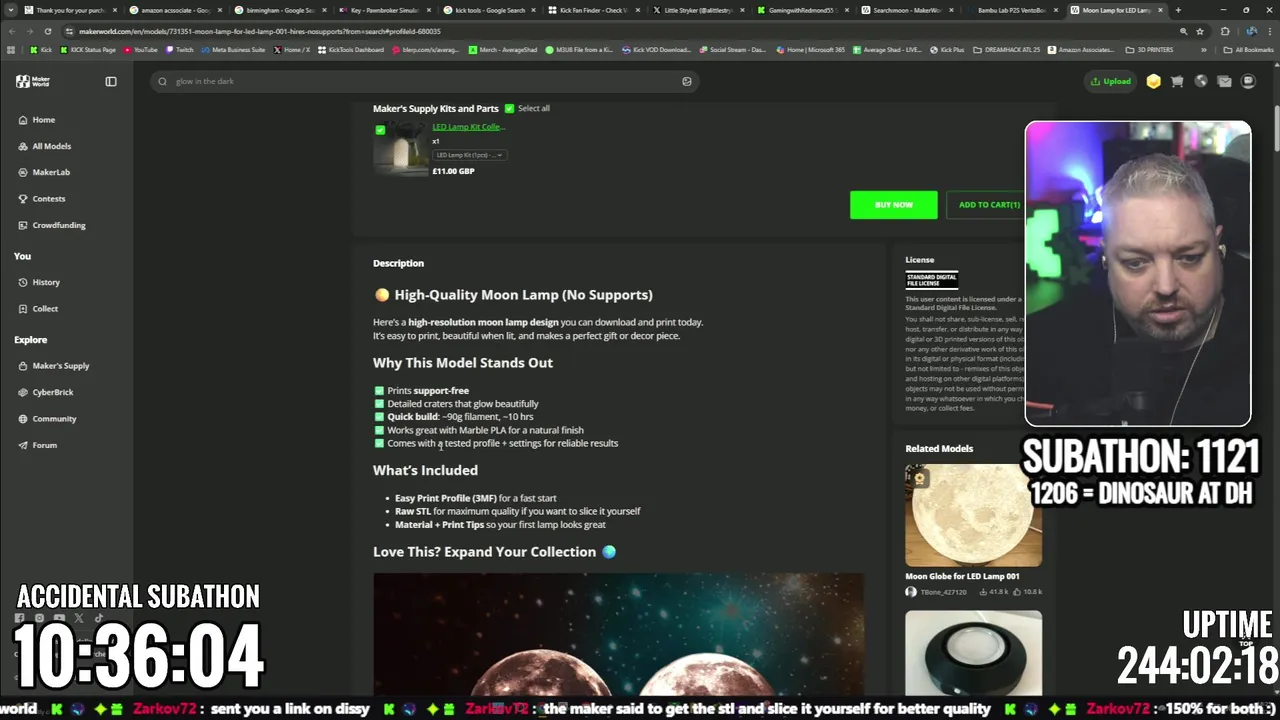Open the 'KICK Status Page' bookmark
The width and height of the screenshot is (1280, 720).
coord(89,49)
